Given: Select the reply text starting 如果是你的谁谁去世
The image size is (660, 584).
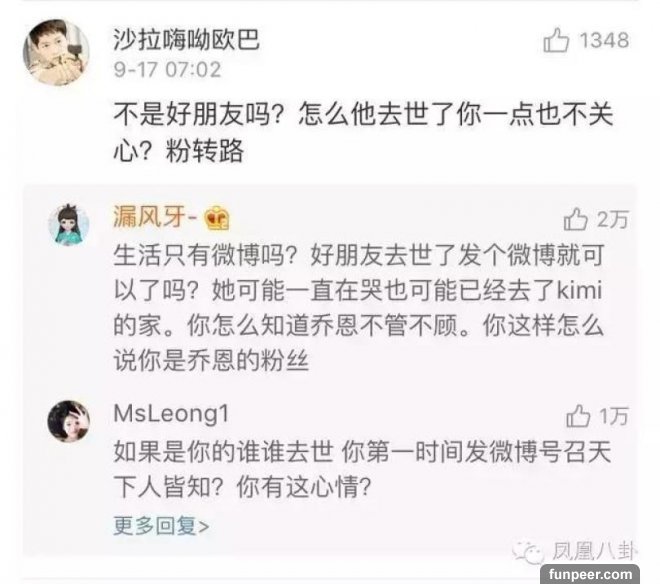Looking at the screenshot, I should [362, 470].
